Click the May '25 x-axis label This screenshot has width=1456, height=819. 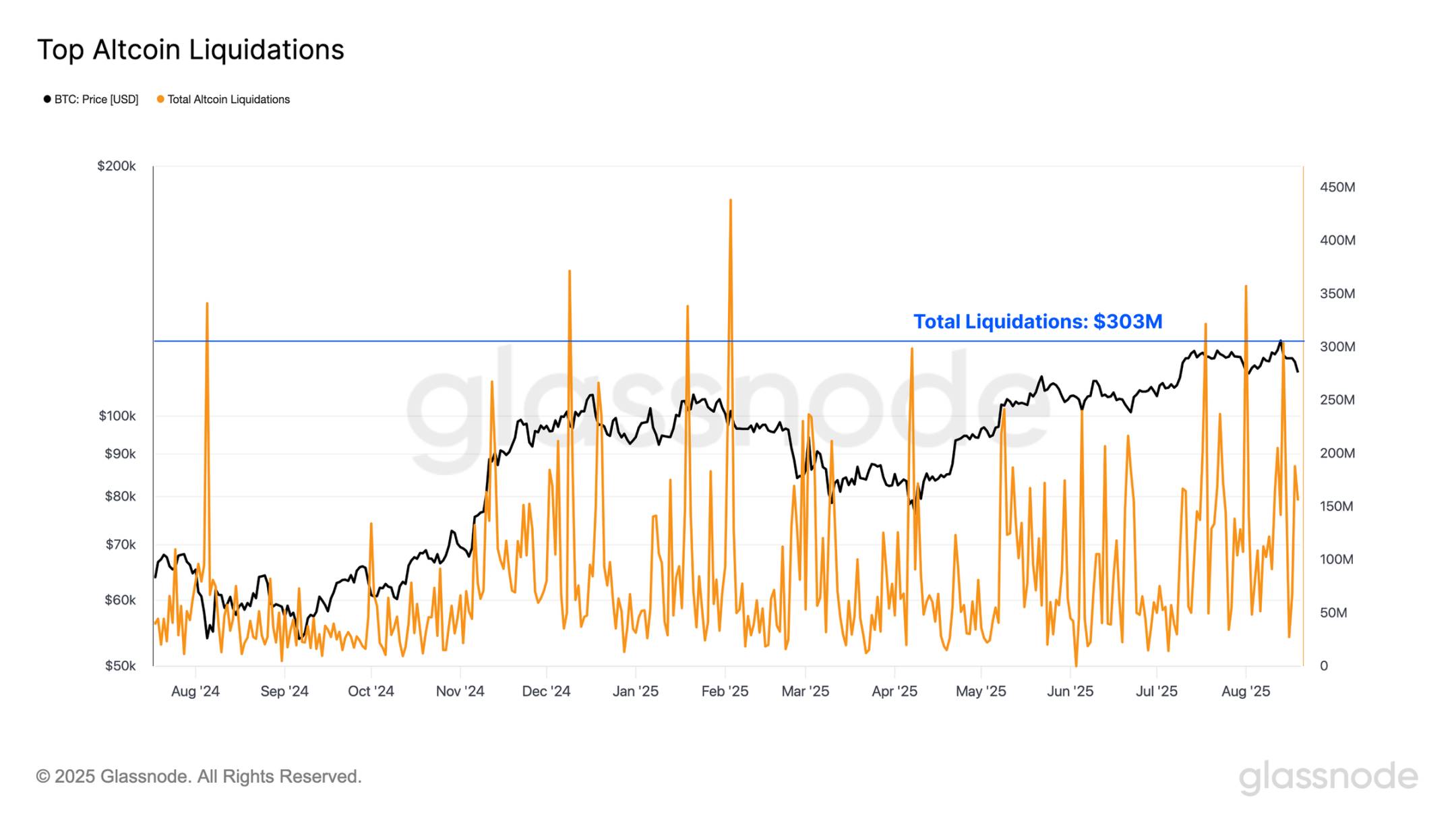pyautogui.click(x=981, y=692)
